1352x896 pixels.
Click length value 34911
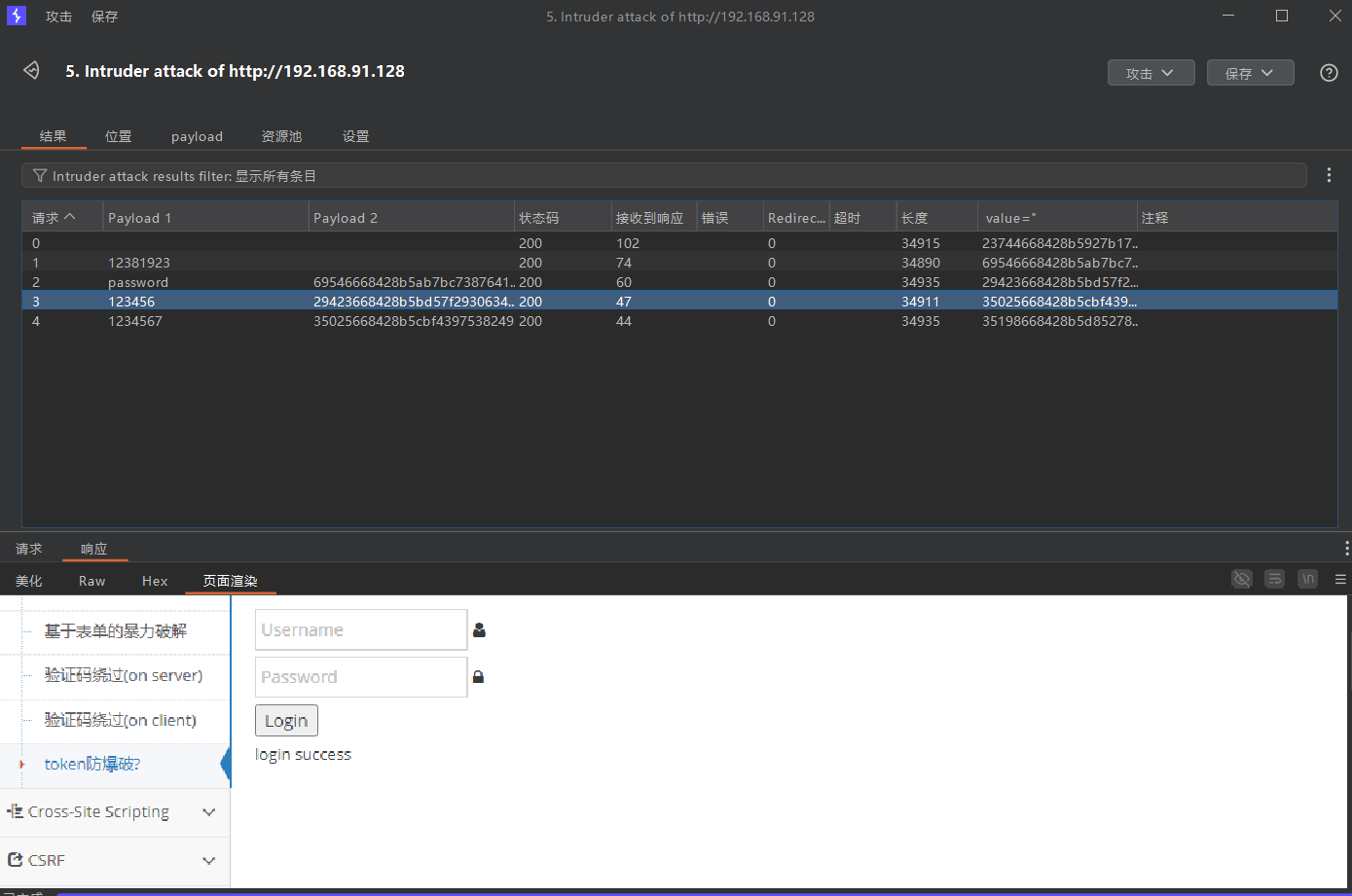[920, 302]
